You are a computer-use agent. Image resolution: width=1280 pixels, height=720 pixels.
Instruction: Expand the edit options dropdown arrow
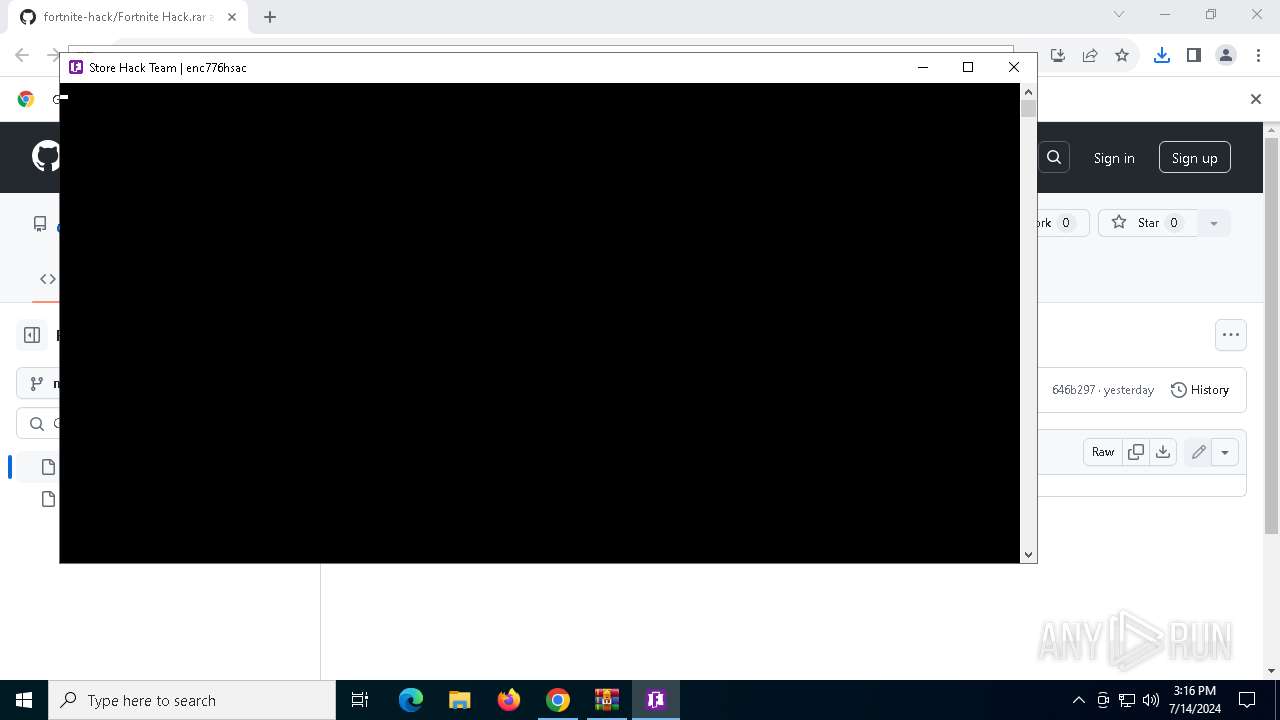click(x=1225, y=452)
